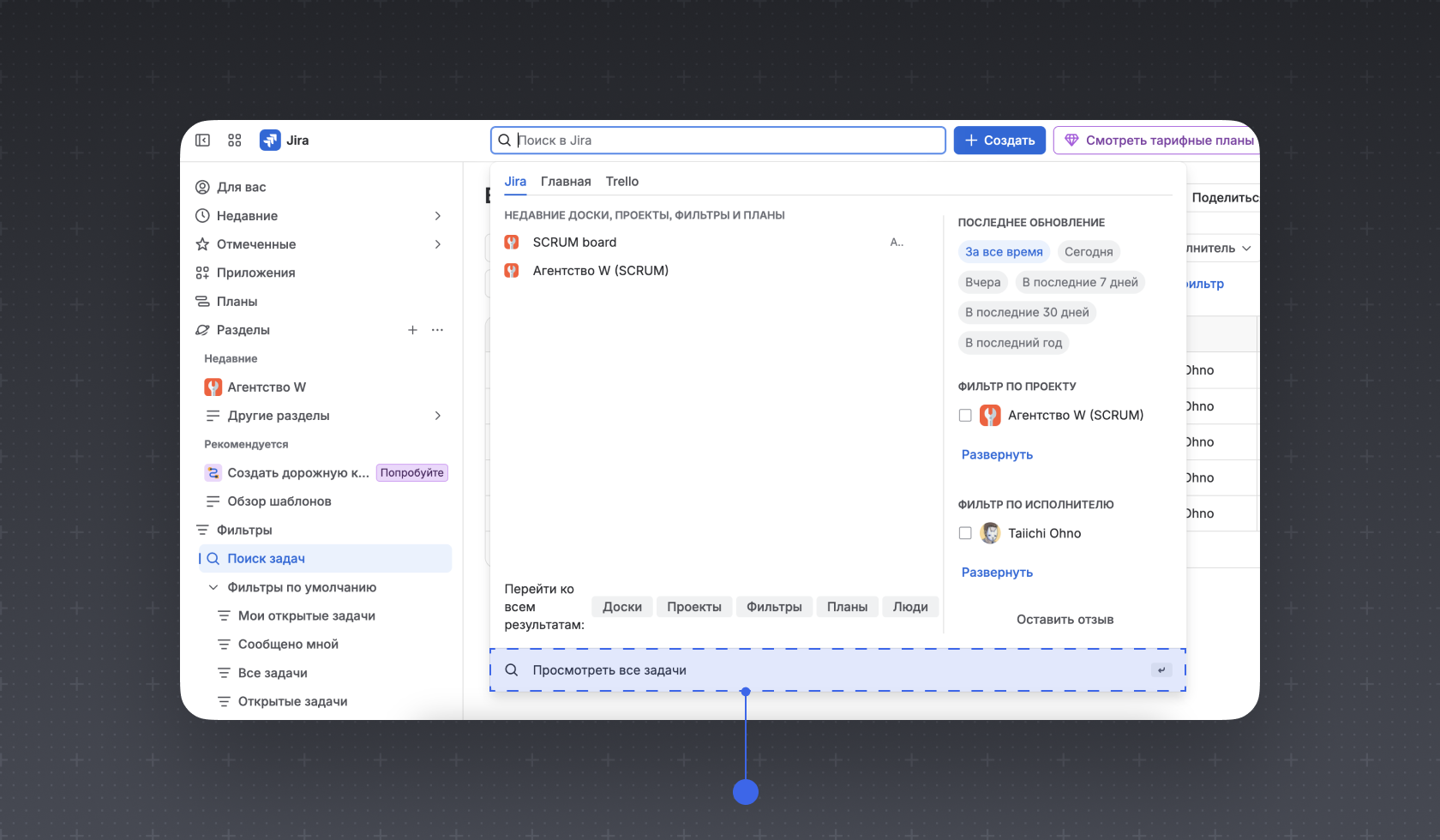The height and width of the screenshot is (840, 1440).
Task: Collapse the sidebar with the panel icon
Action: pos(202,141)
